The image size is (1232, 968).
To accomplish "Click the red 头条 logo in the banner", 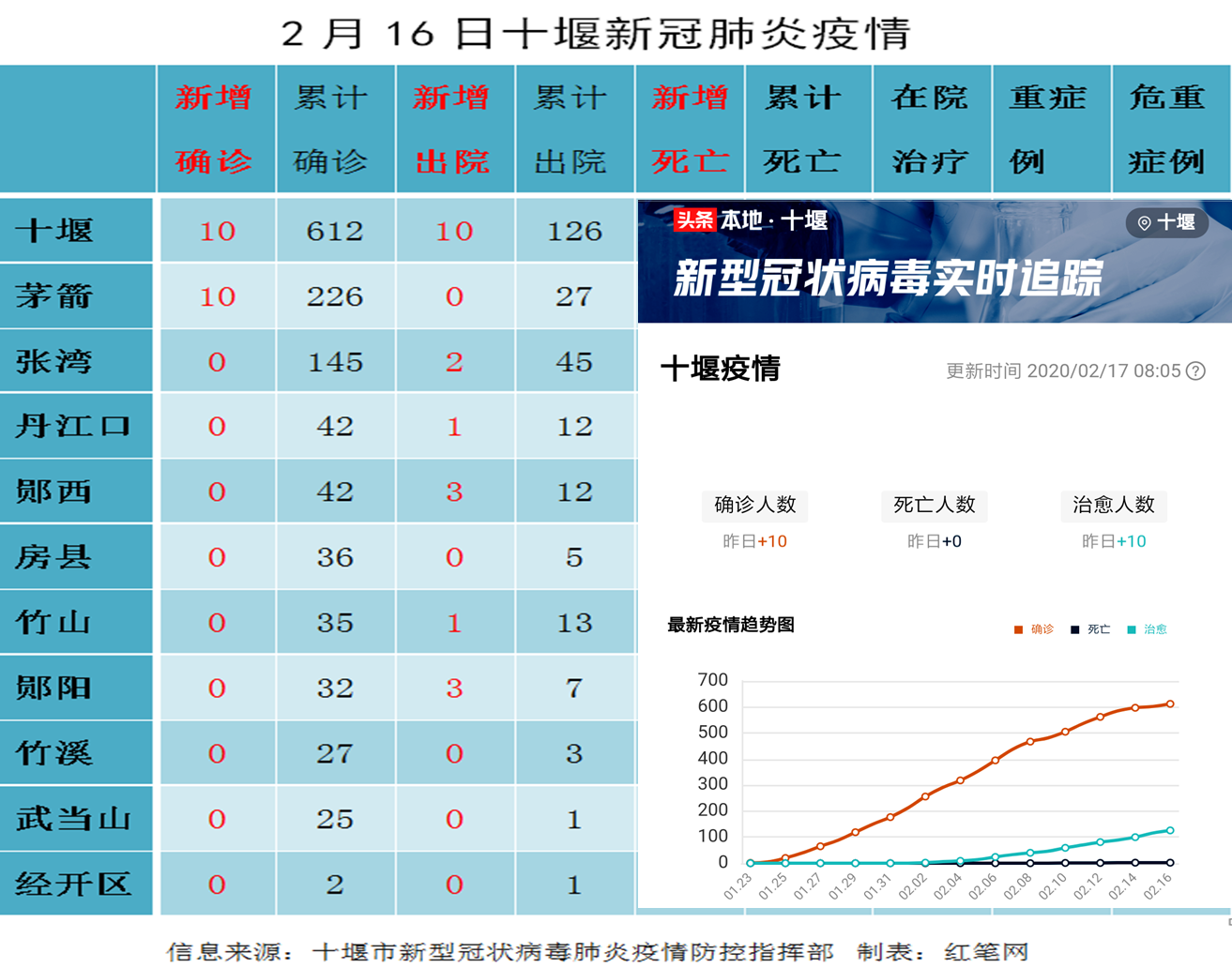I will 694,220.
